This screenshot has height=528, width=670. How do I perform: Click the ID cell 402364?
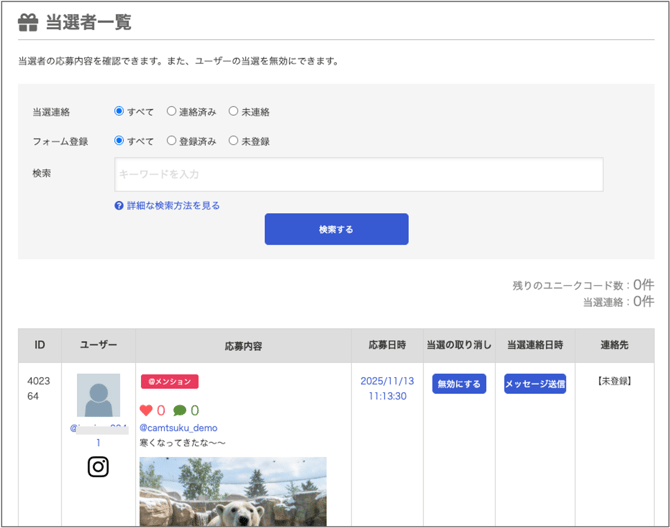(x=38, y=388)
